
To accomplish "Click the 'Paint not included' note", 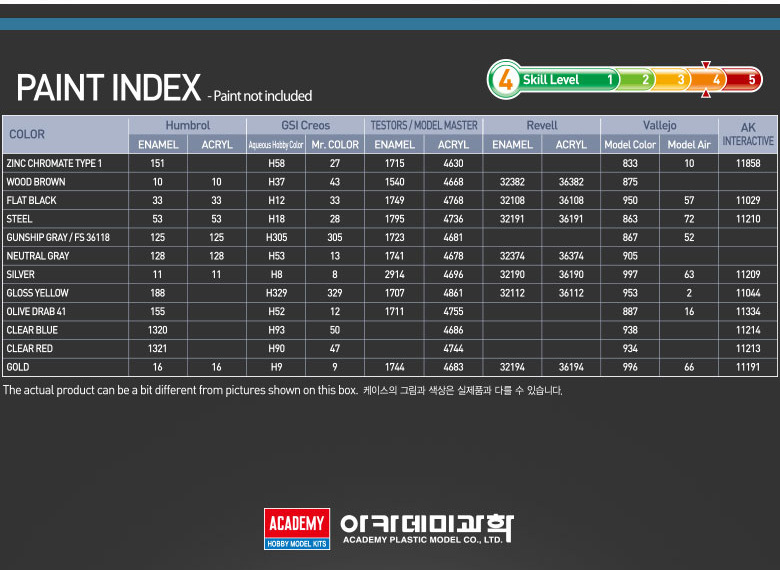I will point(260,96).
